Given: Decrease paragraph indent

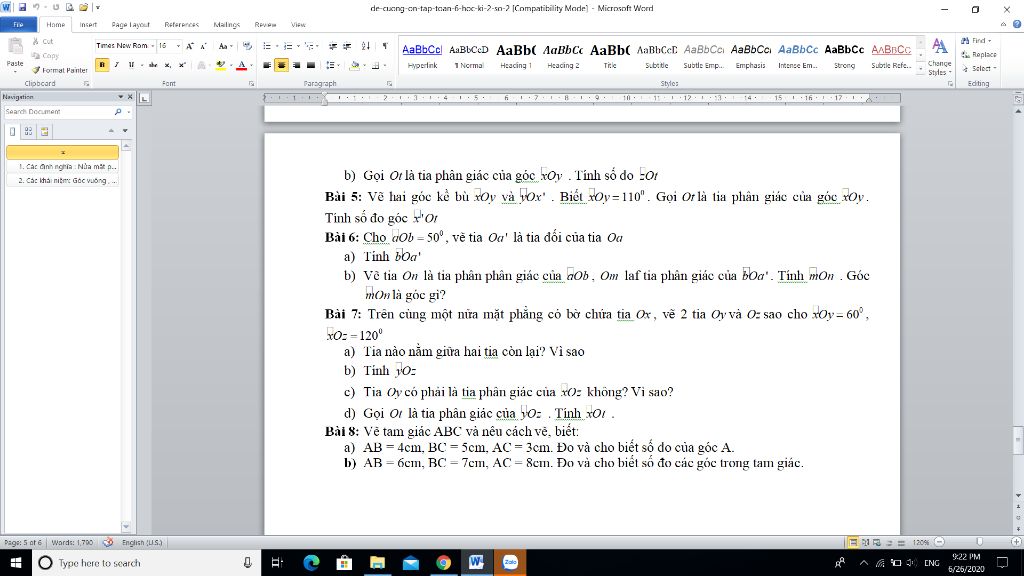Looking at the screenshot, I should pyautogui.click(x=333, y=46).
